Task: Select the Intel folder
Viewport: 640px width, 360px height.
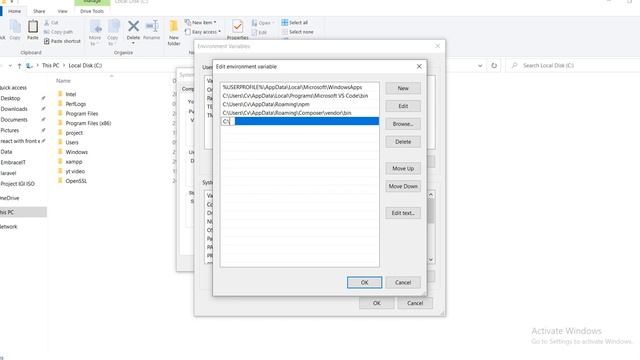Action: [71, 94]
